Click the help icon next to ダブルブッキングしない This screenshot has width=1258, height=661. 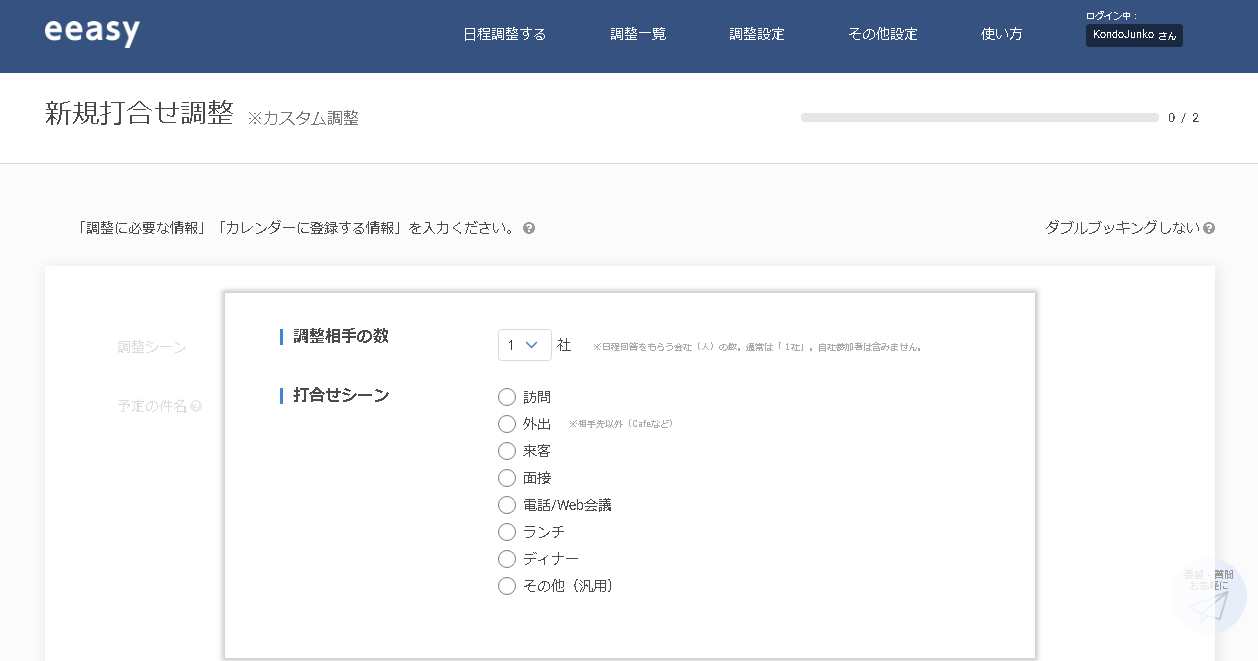1209,228
